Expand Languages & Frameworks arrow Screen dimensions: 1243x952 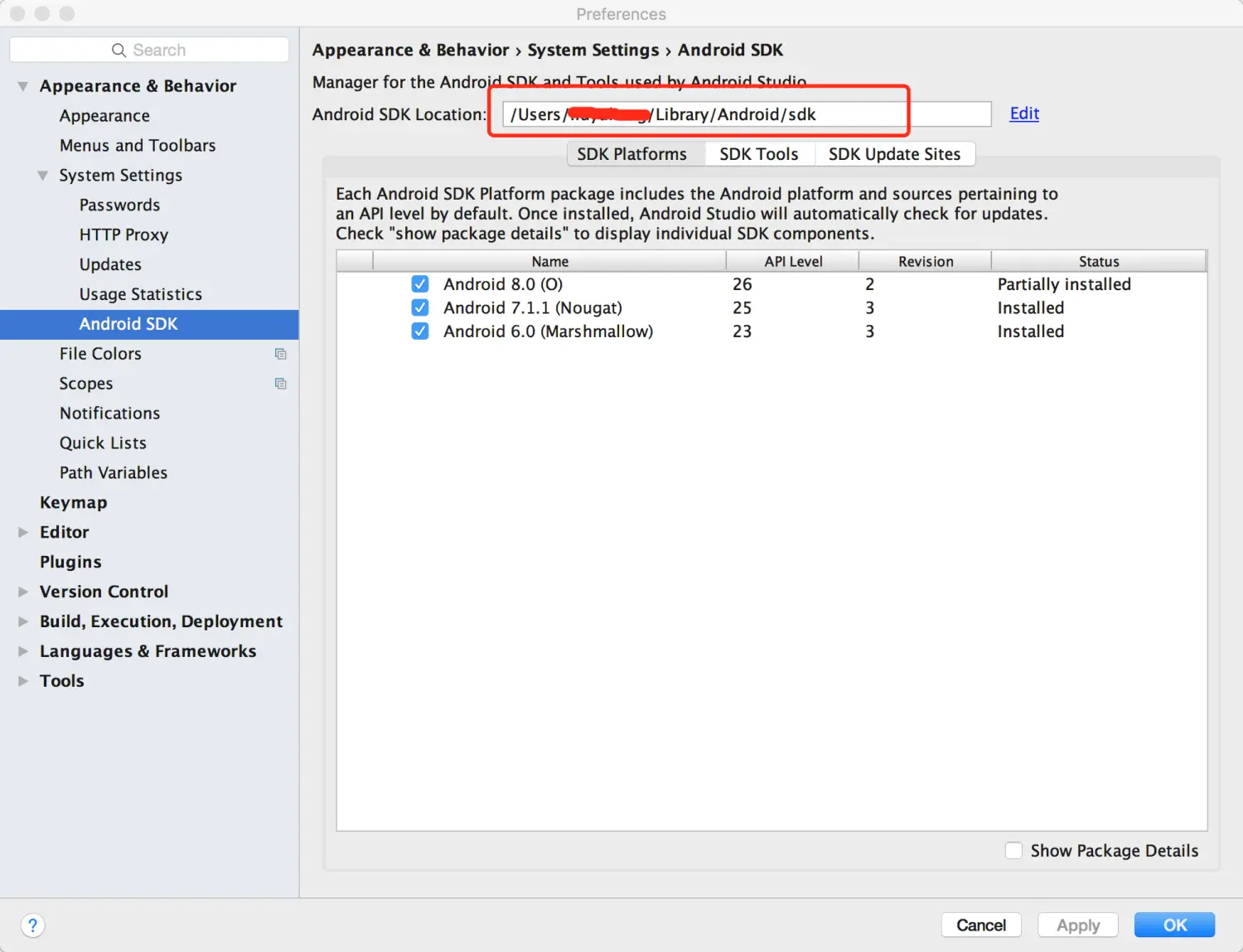coord(23,651)
